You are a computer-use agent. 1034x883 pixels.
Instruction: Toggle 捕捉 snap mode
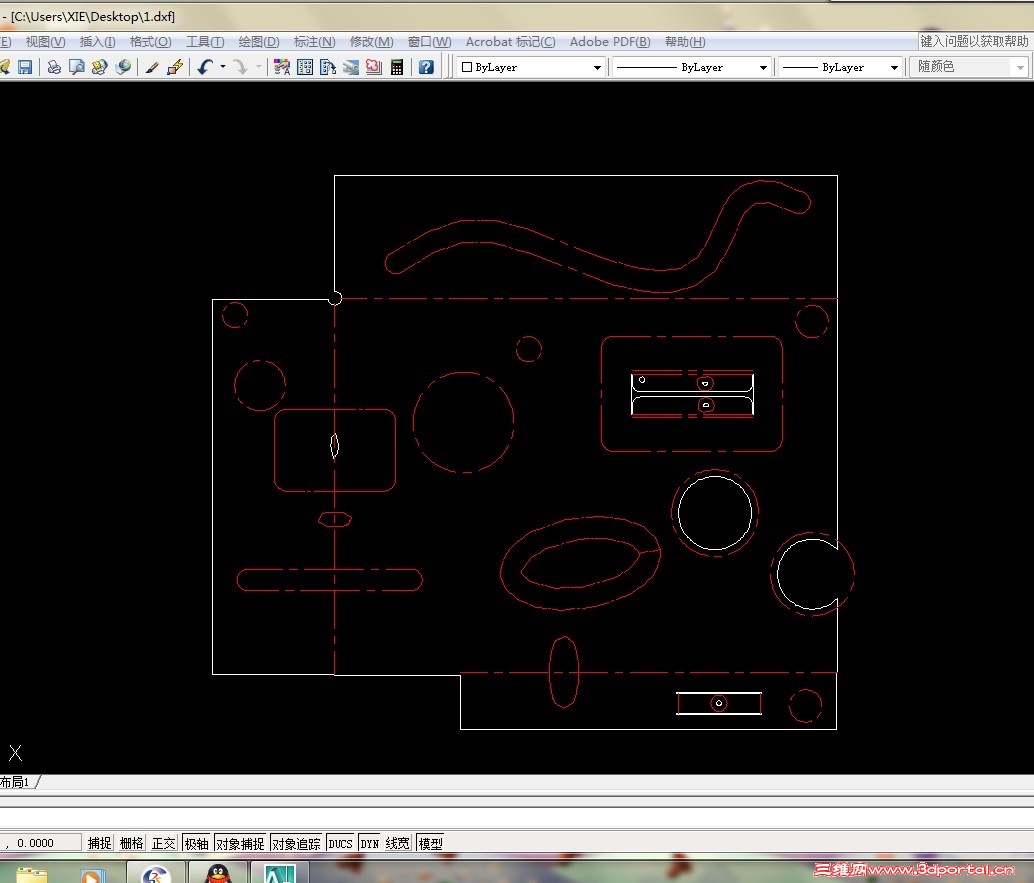100,843
